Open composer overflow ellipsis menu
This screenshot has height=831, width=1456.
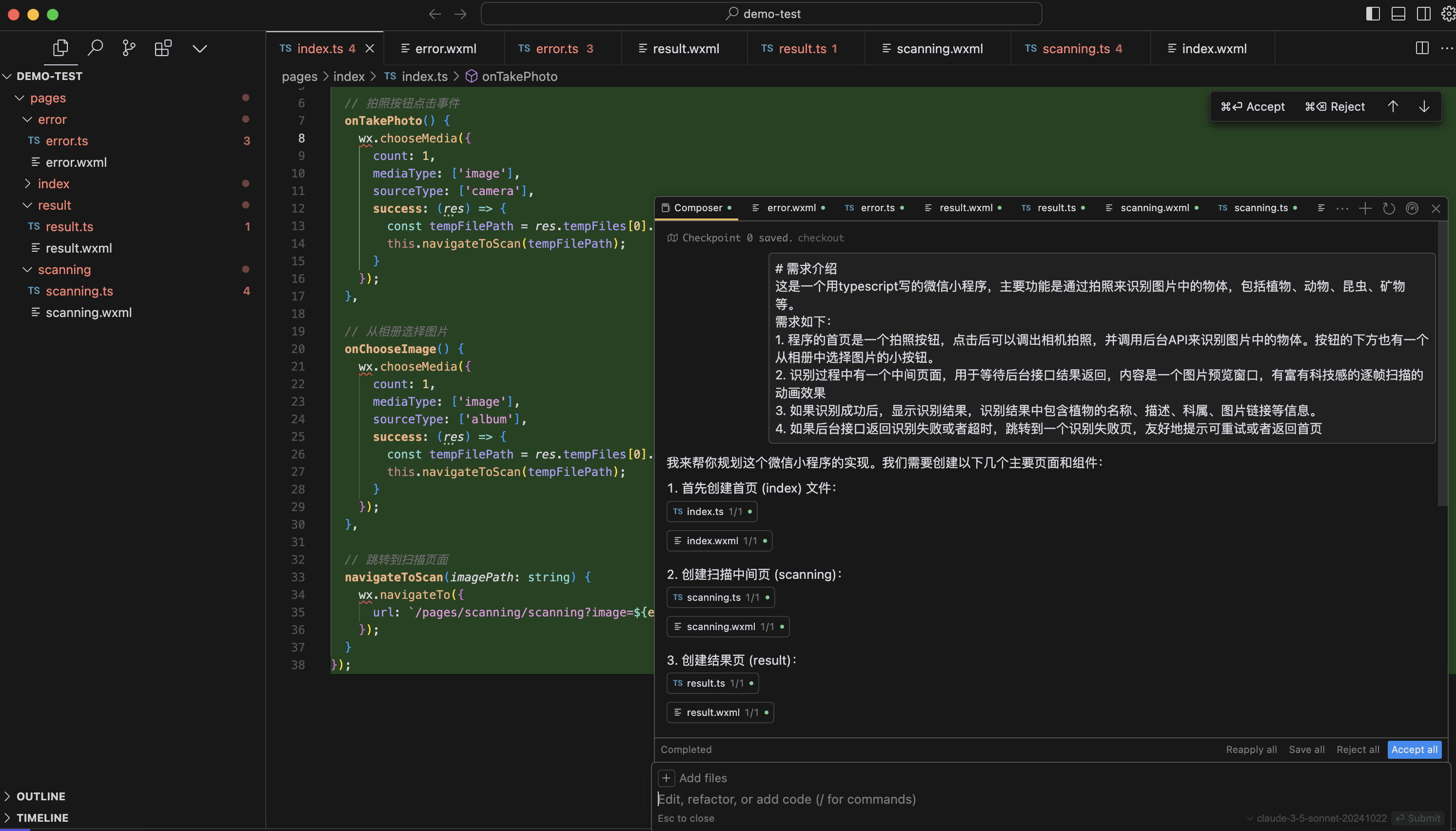1342,208
